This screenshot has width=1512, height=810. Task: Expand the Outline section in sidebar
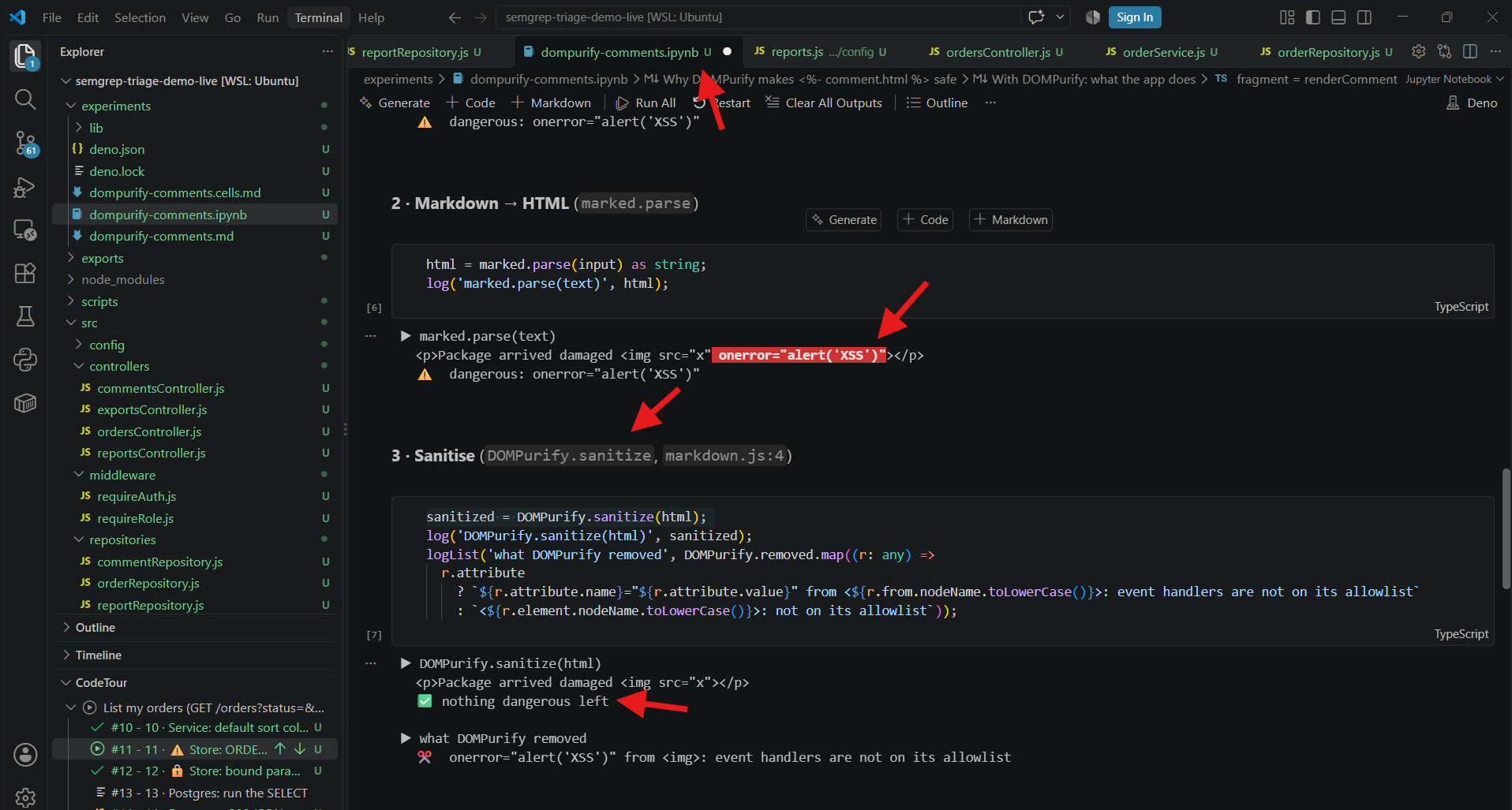click(x=95, y=628)
